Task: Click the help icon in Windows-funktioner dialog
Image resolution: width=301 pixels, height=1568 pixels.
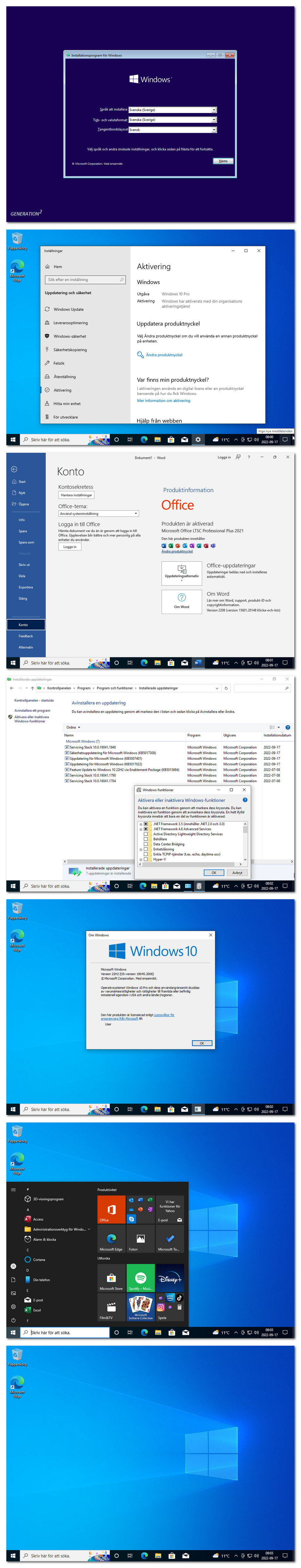Action: click(245, 800)
